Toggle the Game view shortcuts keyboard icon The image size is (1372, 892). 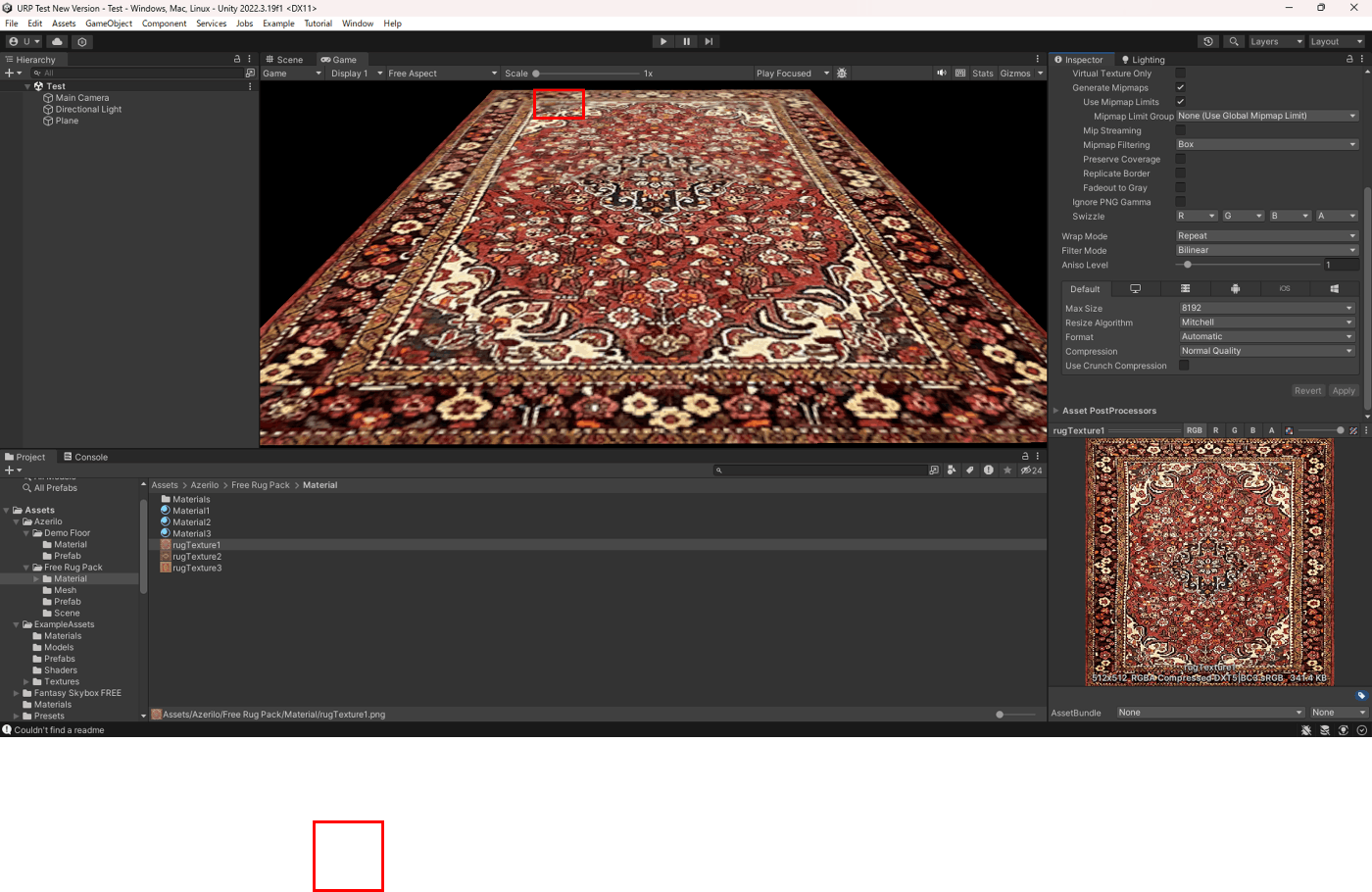pos(960,74)
